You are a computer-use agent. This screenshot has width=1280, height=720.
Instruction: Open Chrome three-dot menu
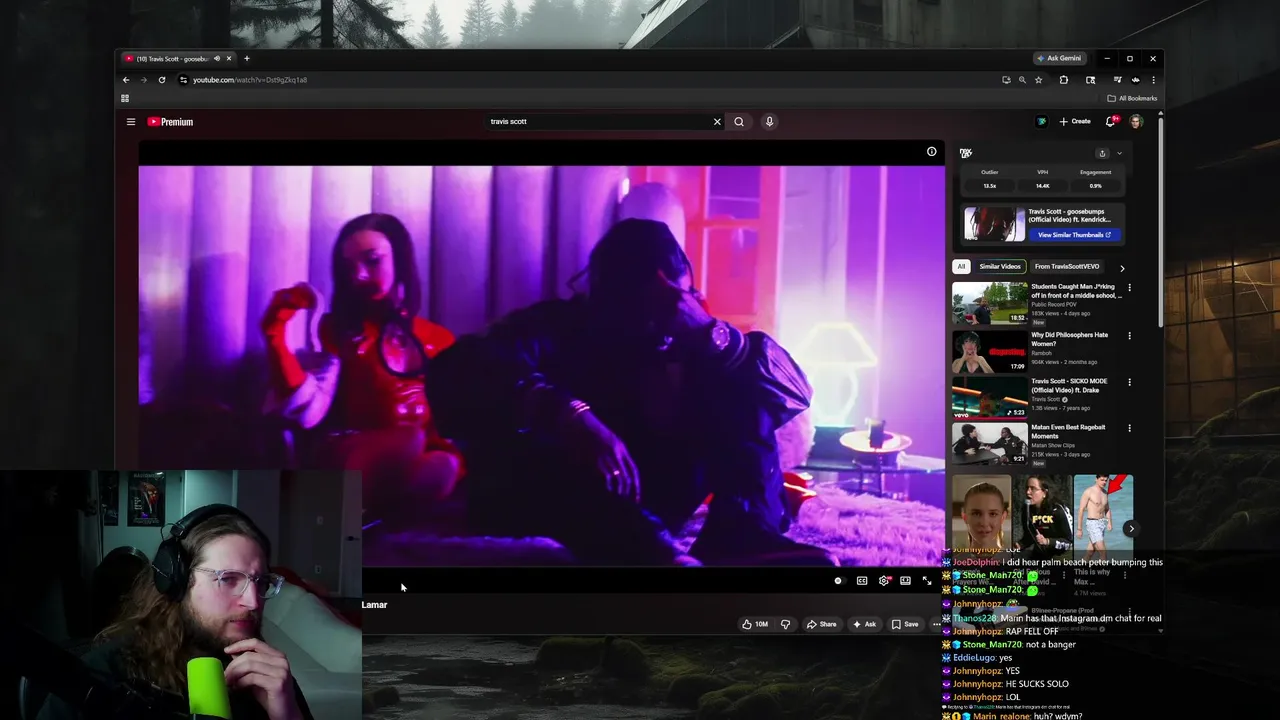[x=1153, y=80]
